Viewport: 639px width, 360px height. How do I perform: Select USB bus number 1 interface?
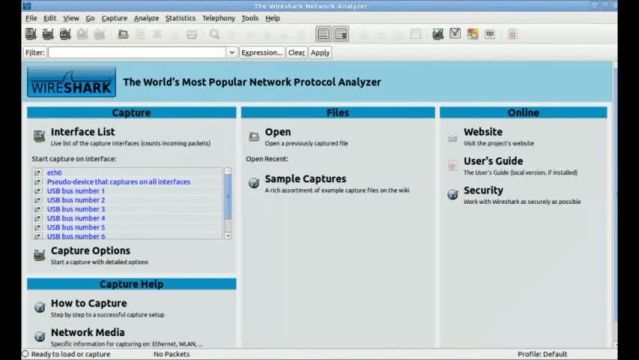[76, 191]
